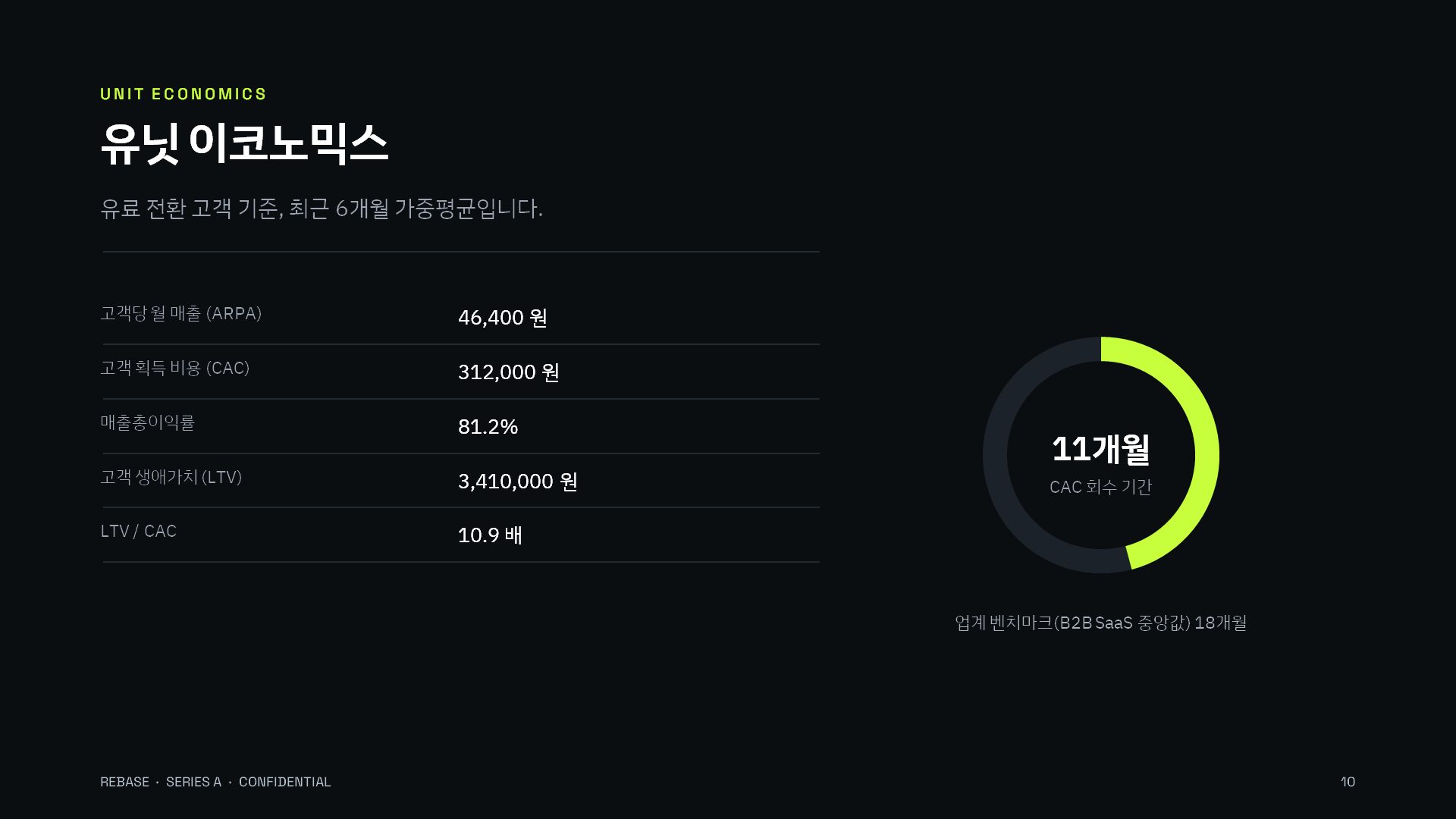The height and width of the screenshot is (819, 1456).
Task: Select the 매출총이익률 row label
Action: click(147, 422)
